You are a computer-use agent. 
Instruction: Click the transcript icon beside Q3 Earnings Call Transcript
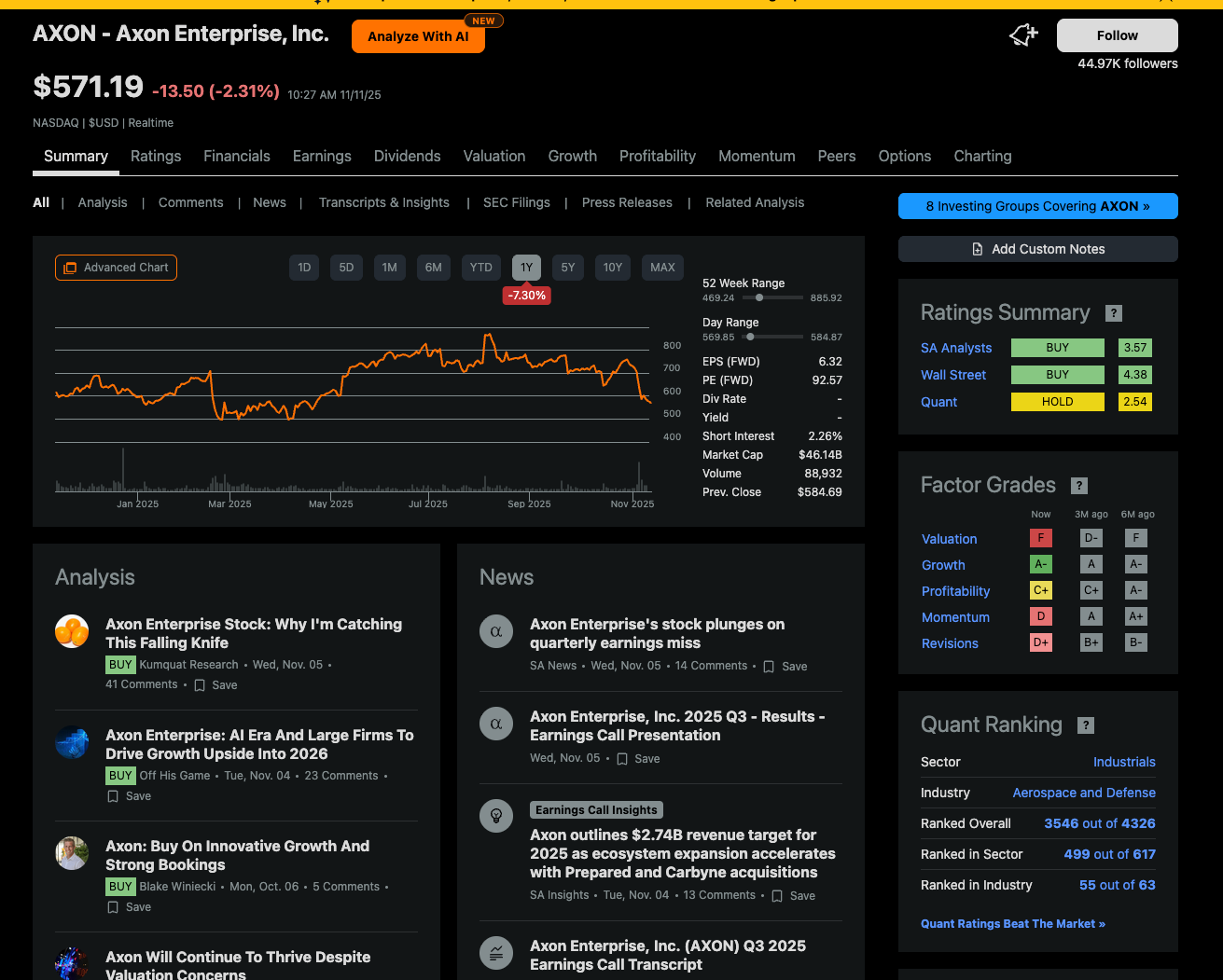click(x=496, y=953)
